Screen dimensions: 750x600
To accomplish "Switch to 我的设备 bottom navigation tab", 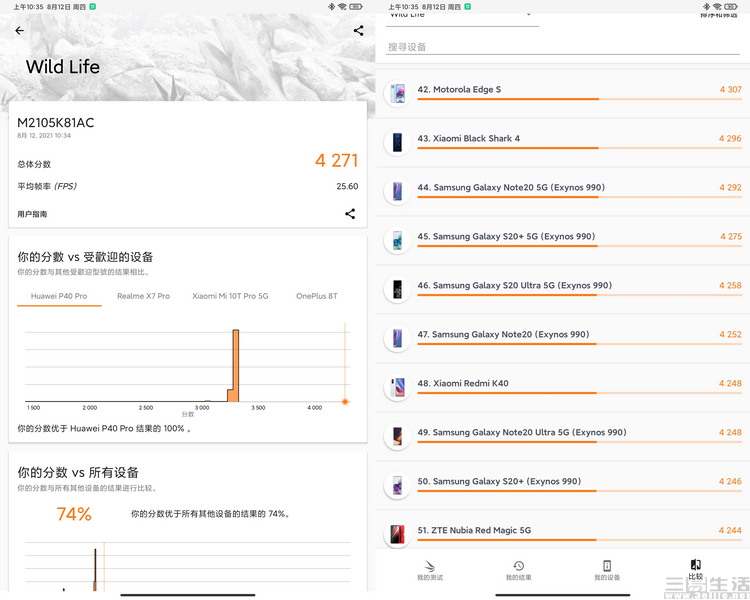I will 607,570.
